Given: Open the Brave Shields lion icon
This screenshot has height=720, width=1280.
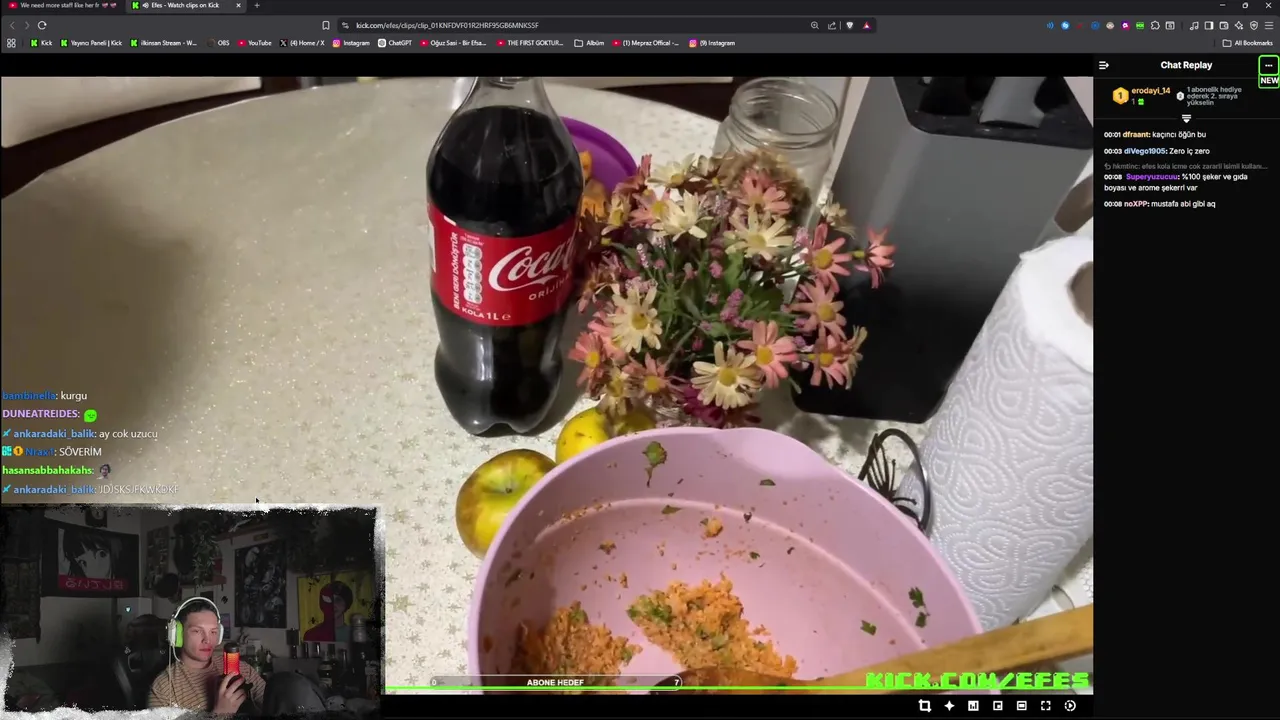Looking at the screenshot, I should pos(849,25).
